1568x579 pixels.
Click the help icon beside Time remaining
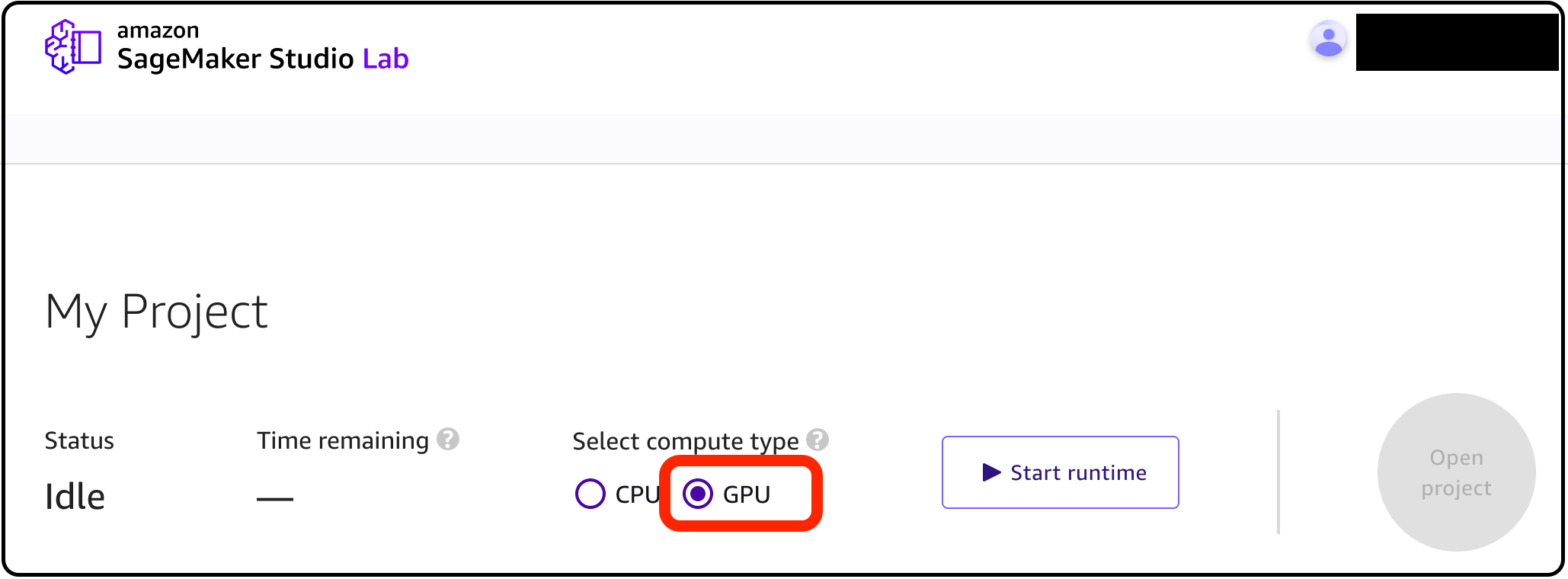[x=448, y=440]
